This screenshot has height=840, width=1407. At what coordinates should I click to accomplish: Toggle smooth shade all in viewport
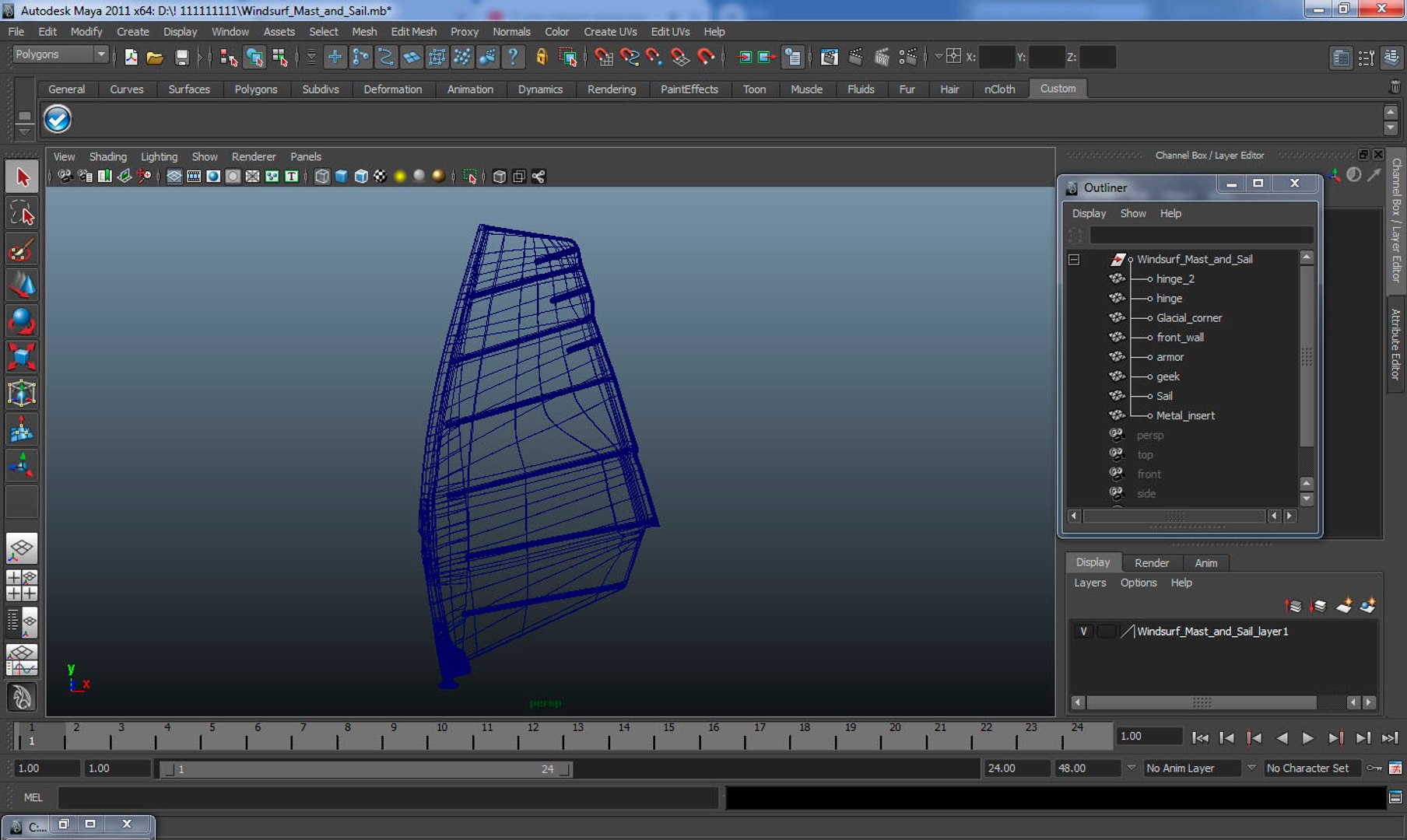coord(342,177)
